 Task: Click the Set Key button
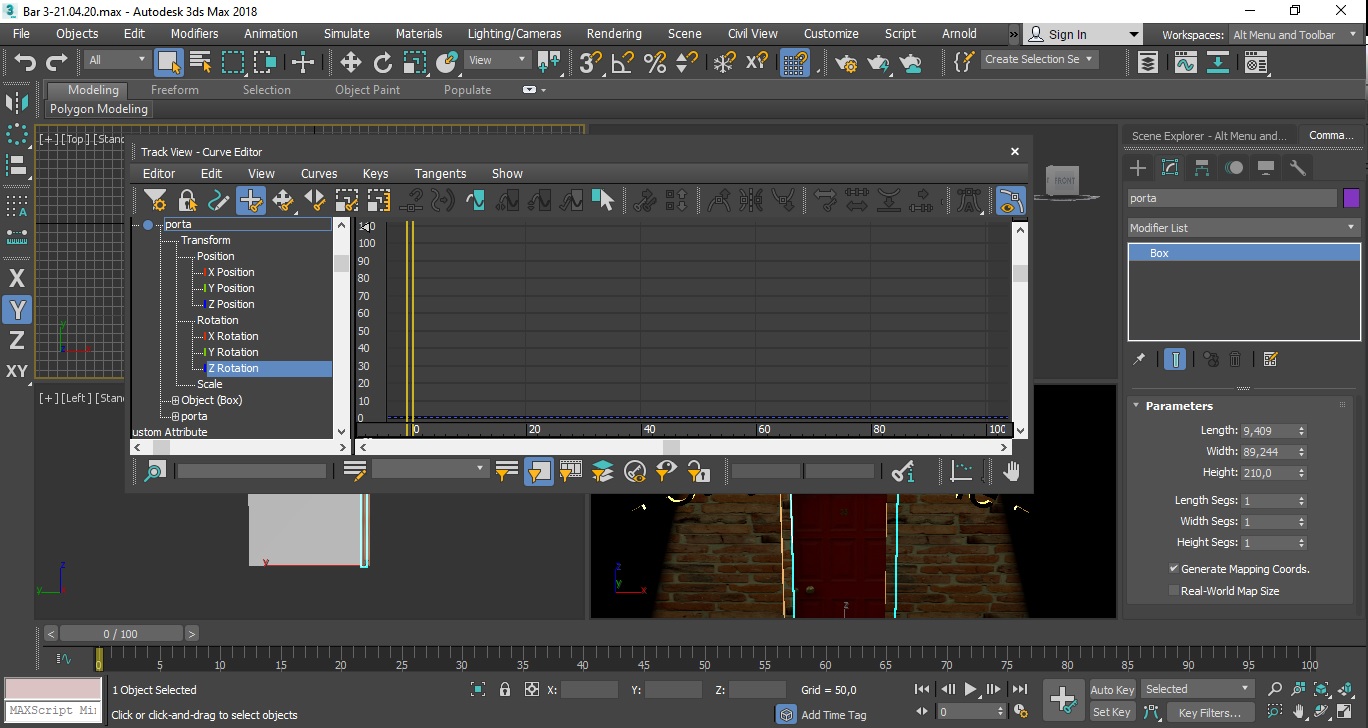click(1112, 712)
